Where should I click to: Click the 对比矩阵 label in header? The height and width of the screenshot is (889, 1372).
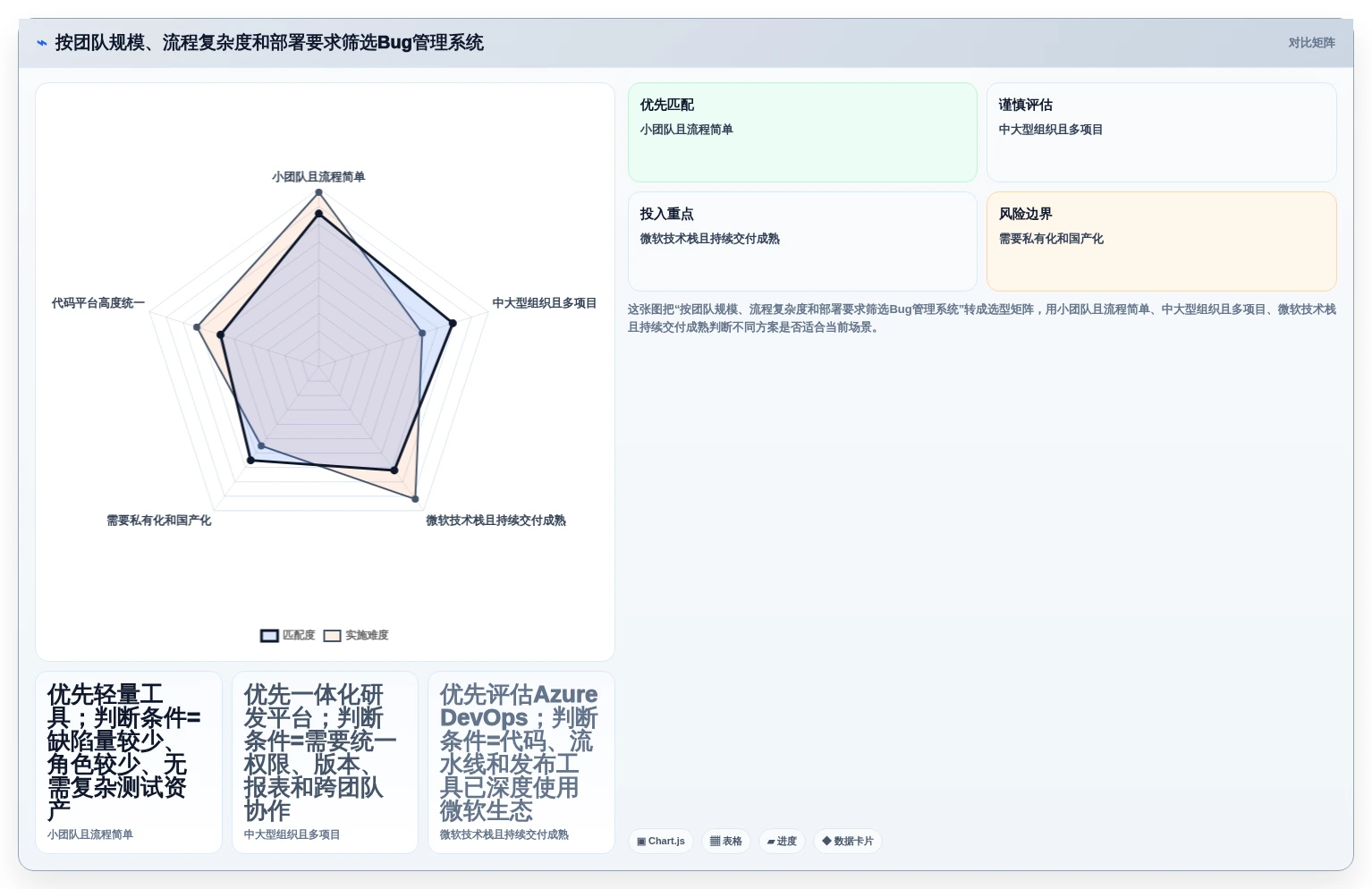(1311, 43)
